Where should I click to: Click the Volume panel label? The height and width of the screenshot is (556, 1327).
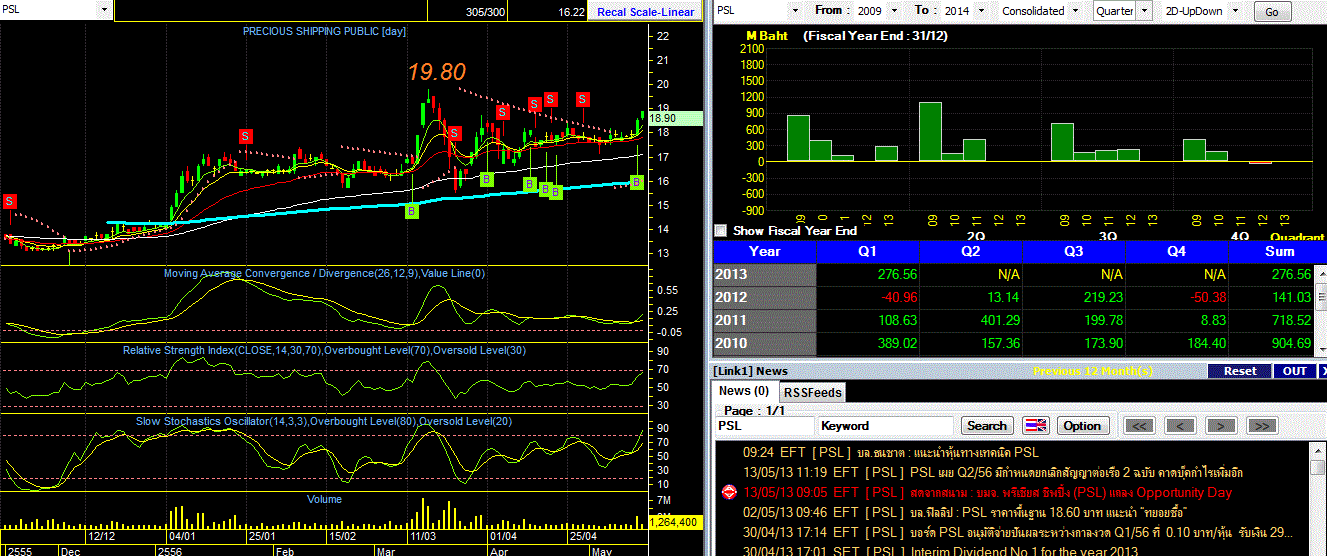[324, 499]
